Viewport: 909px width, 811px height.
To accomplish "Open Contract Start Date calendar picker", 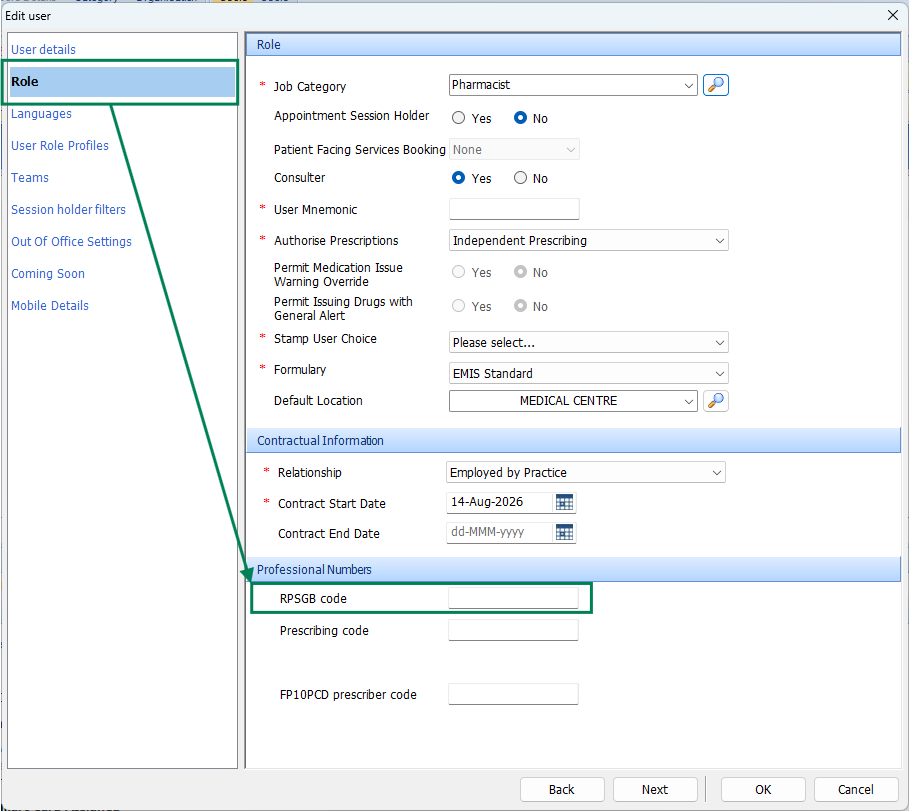I will [x=564, y=503].
